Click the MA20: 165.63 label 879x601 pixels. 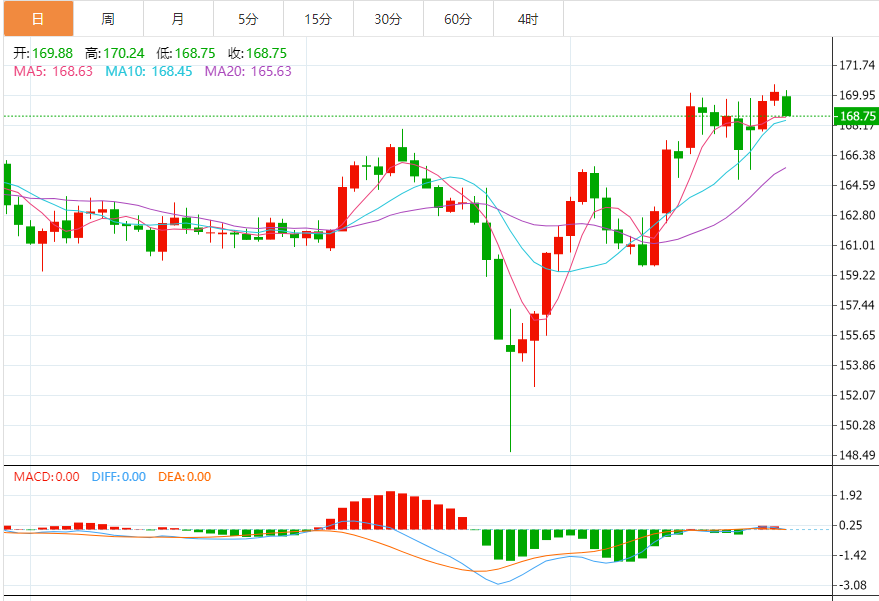248,71
